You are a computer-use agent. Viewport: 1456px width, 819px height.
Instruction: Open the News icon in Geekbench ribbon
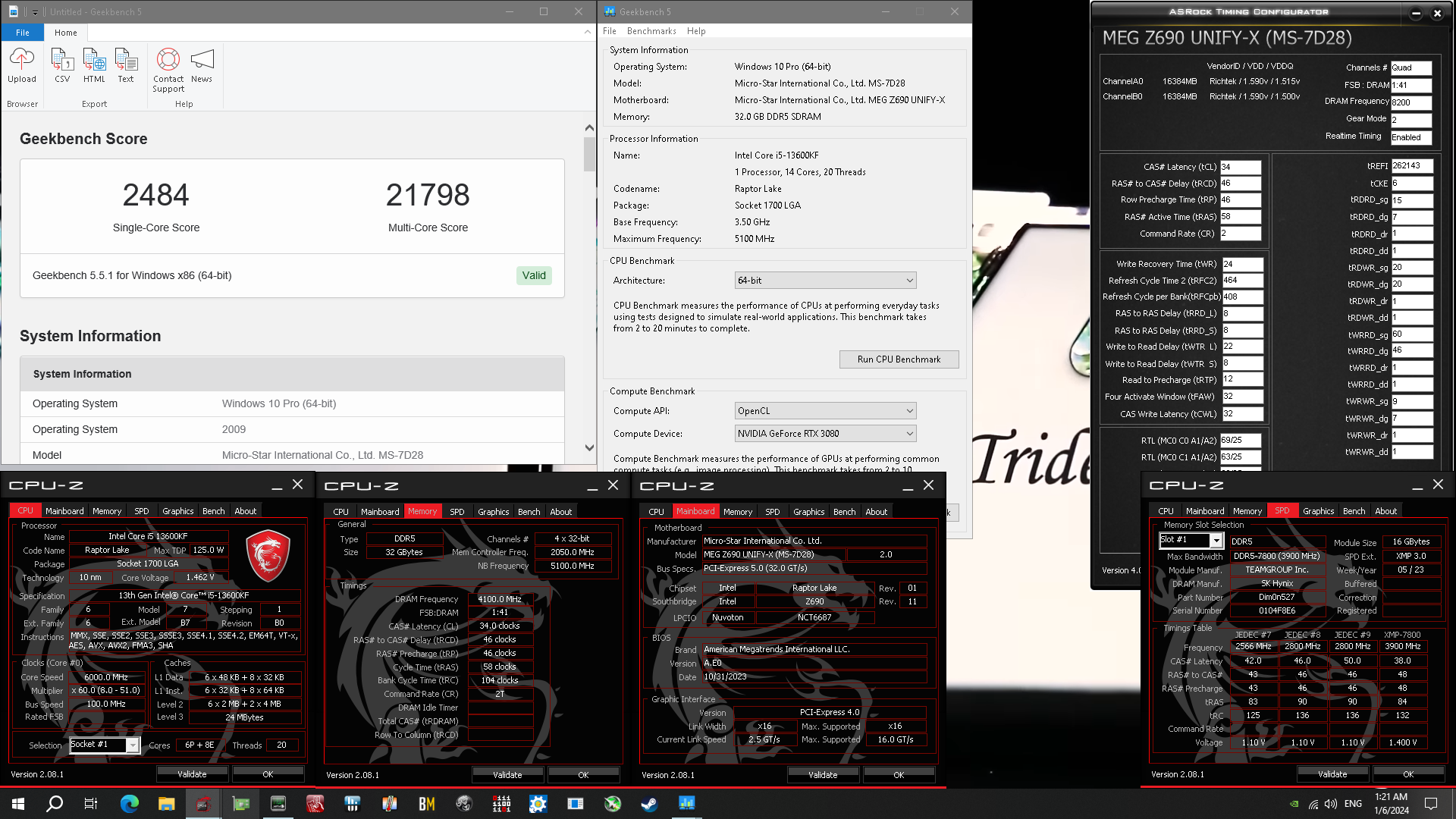coord(202,65)
